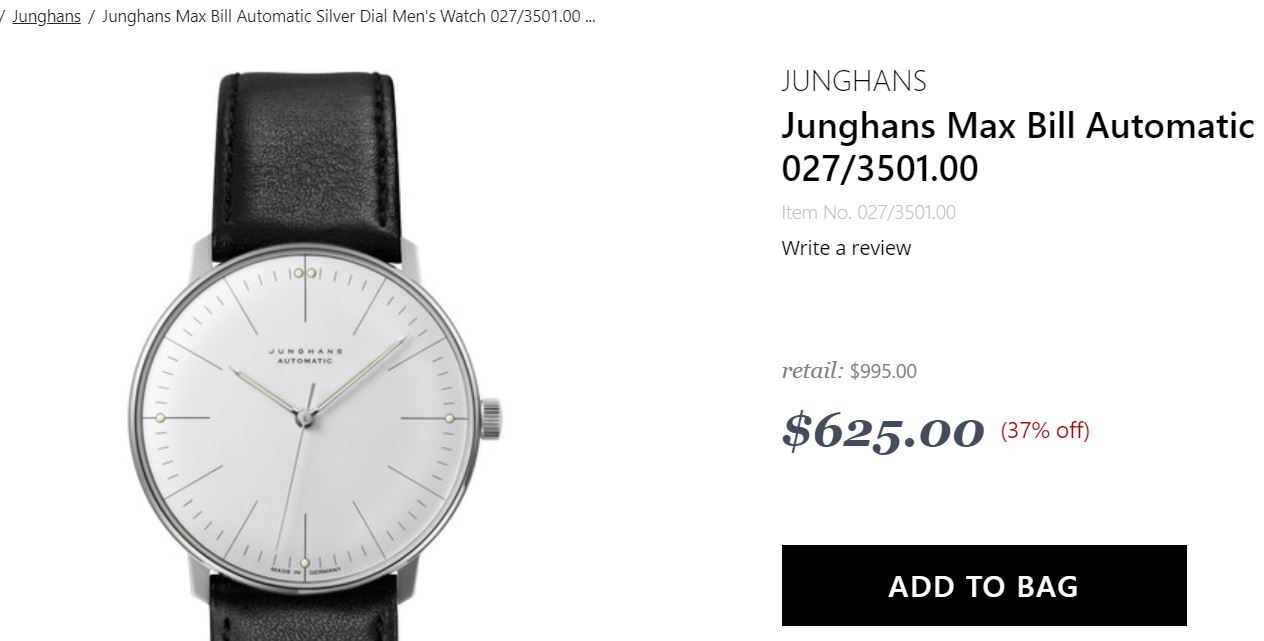This screenshot has width=1264, height=641.
Task: Click the double-dot twelve o'clock marker
Action: tap(307, 272)
